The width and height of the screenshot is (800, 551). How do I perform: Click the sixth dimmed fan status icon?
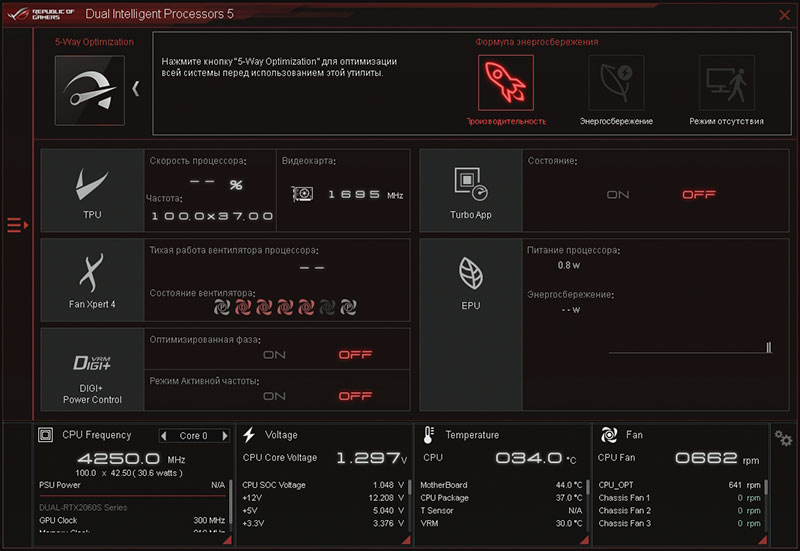click(327, 307)
